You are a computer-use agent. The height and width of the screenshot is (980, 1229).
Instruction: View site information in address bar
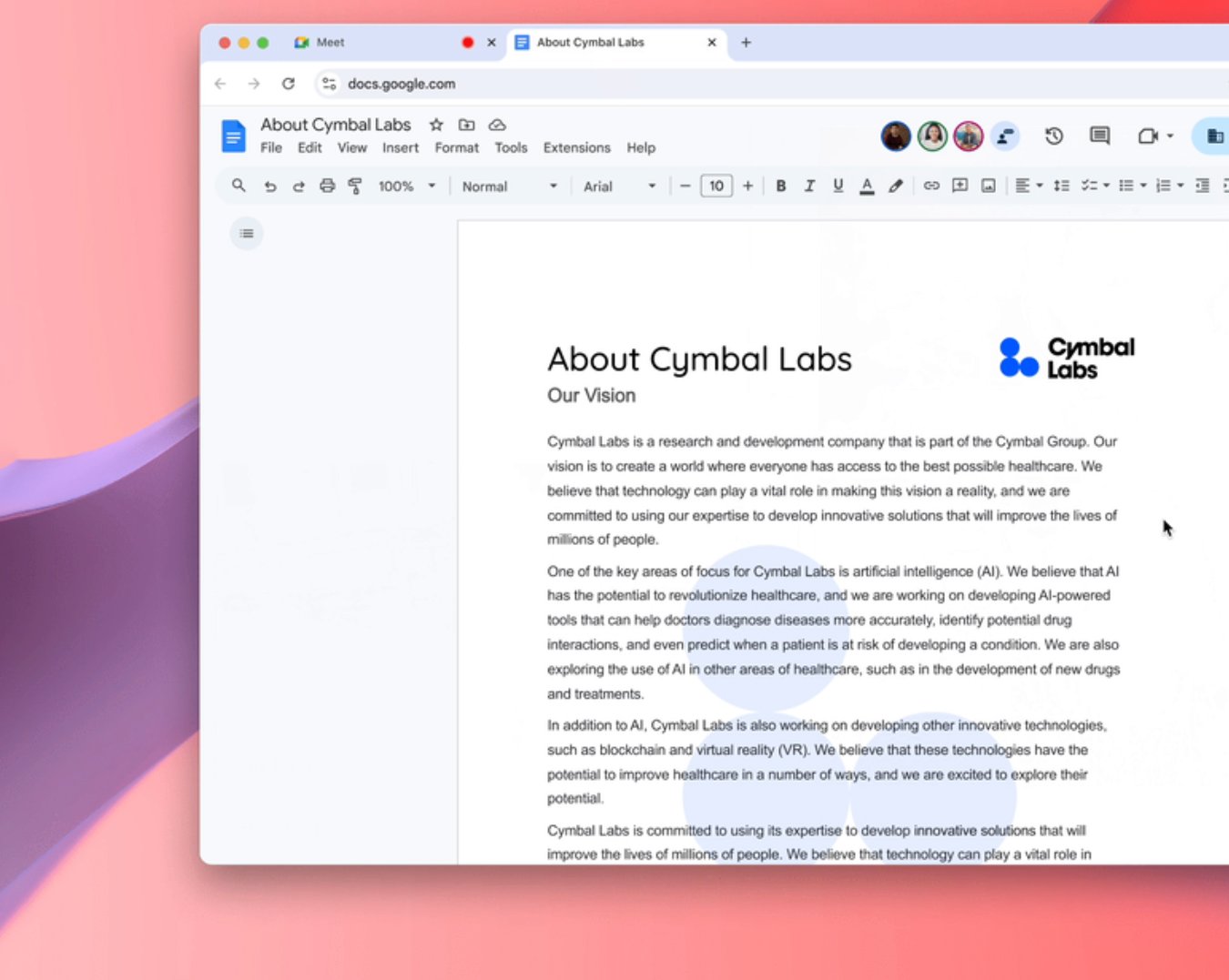pyautogui.click(x=330, y=84)
